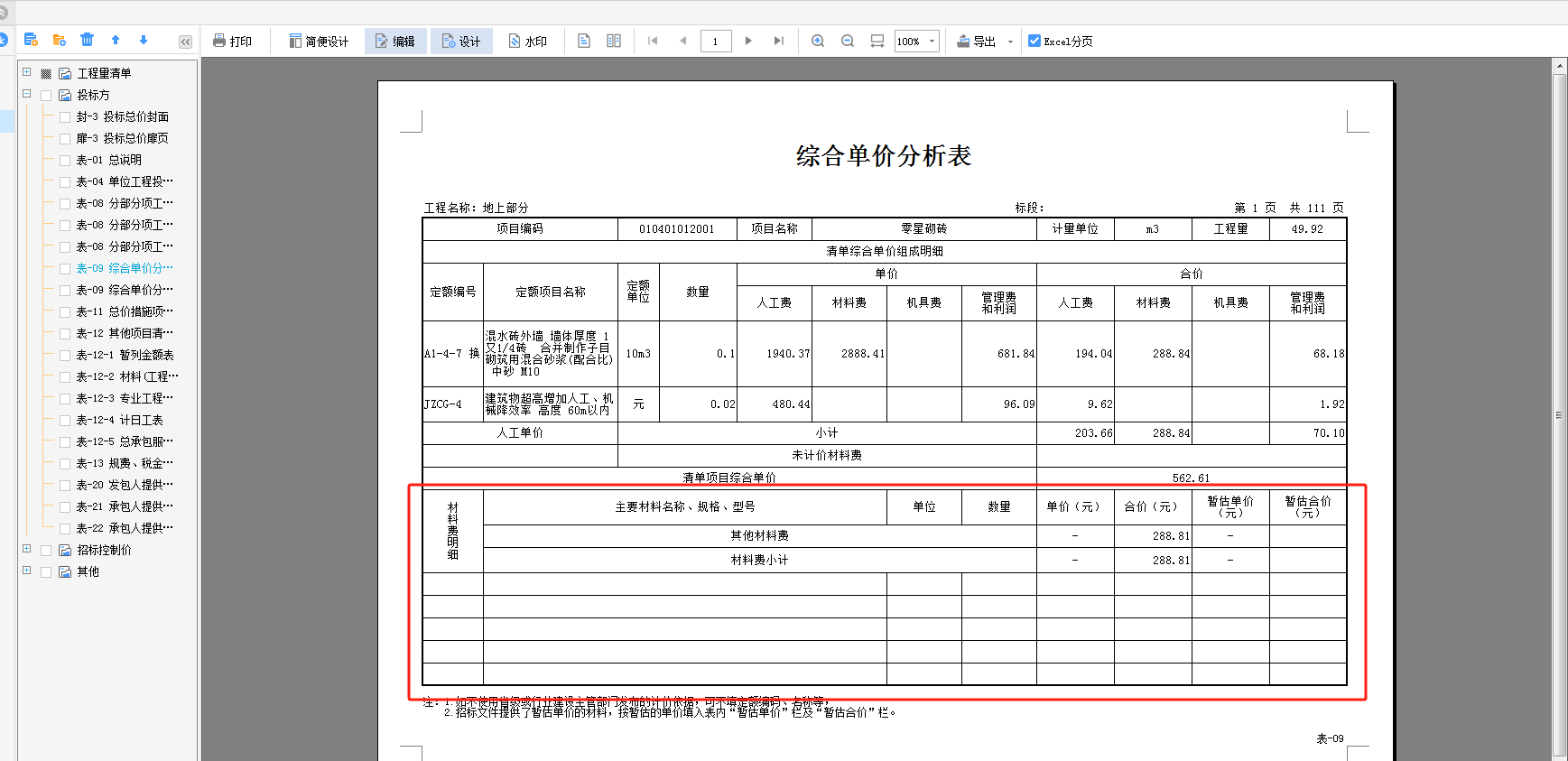Select 封-3 投标总价封面 report
The width and height of the screenshot is (1568, 761).
coord(123,116)
